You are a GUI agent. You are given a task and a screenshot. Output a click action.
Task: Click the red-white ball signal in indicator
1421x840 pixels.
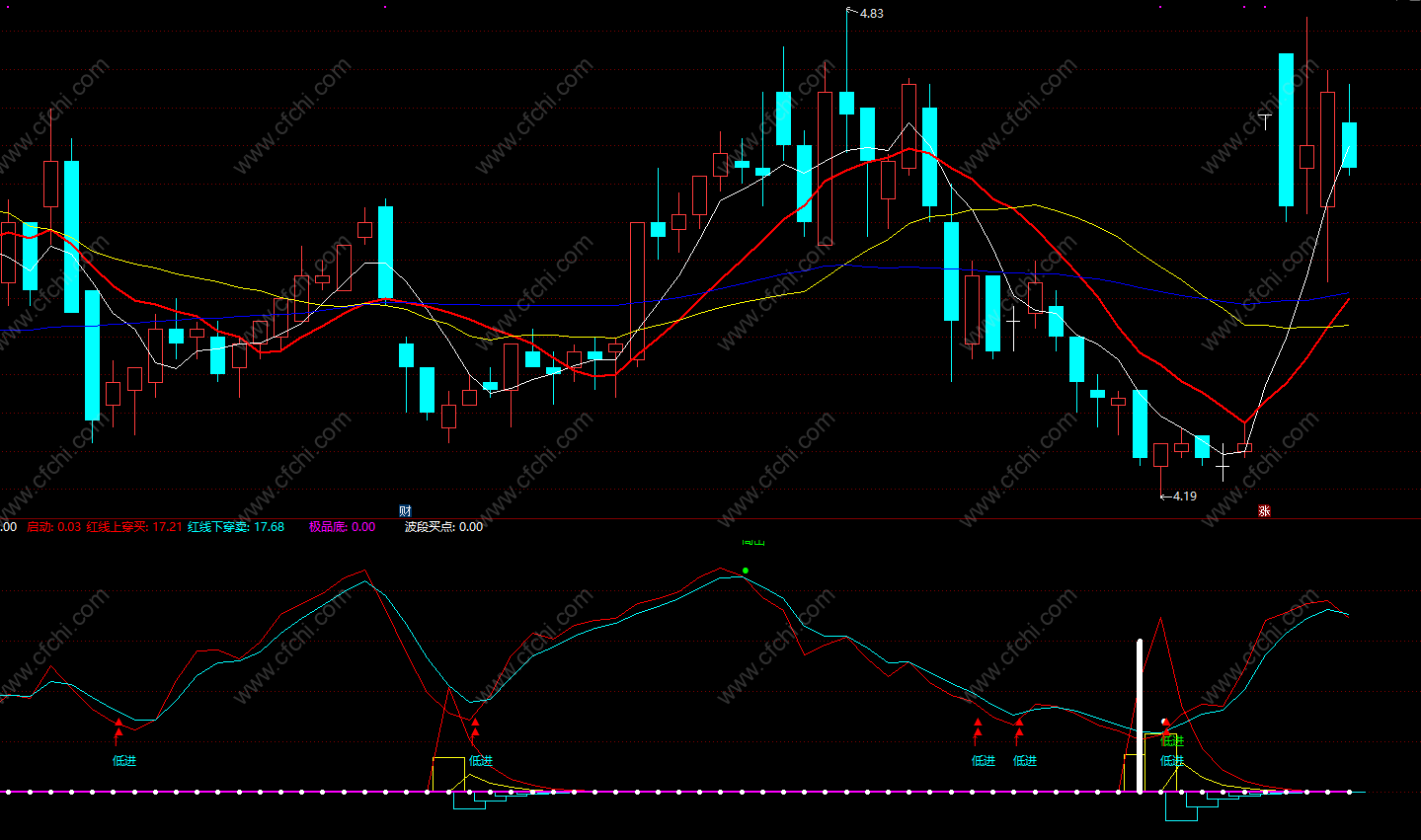tap(1165, 723)
